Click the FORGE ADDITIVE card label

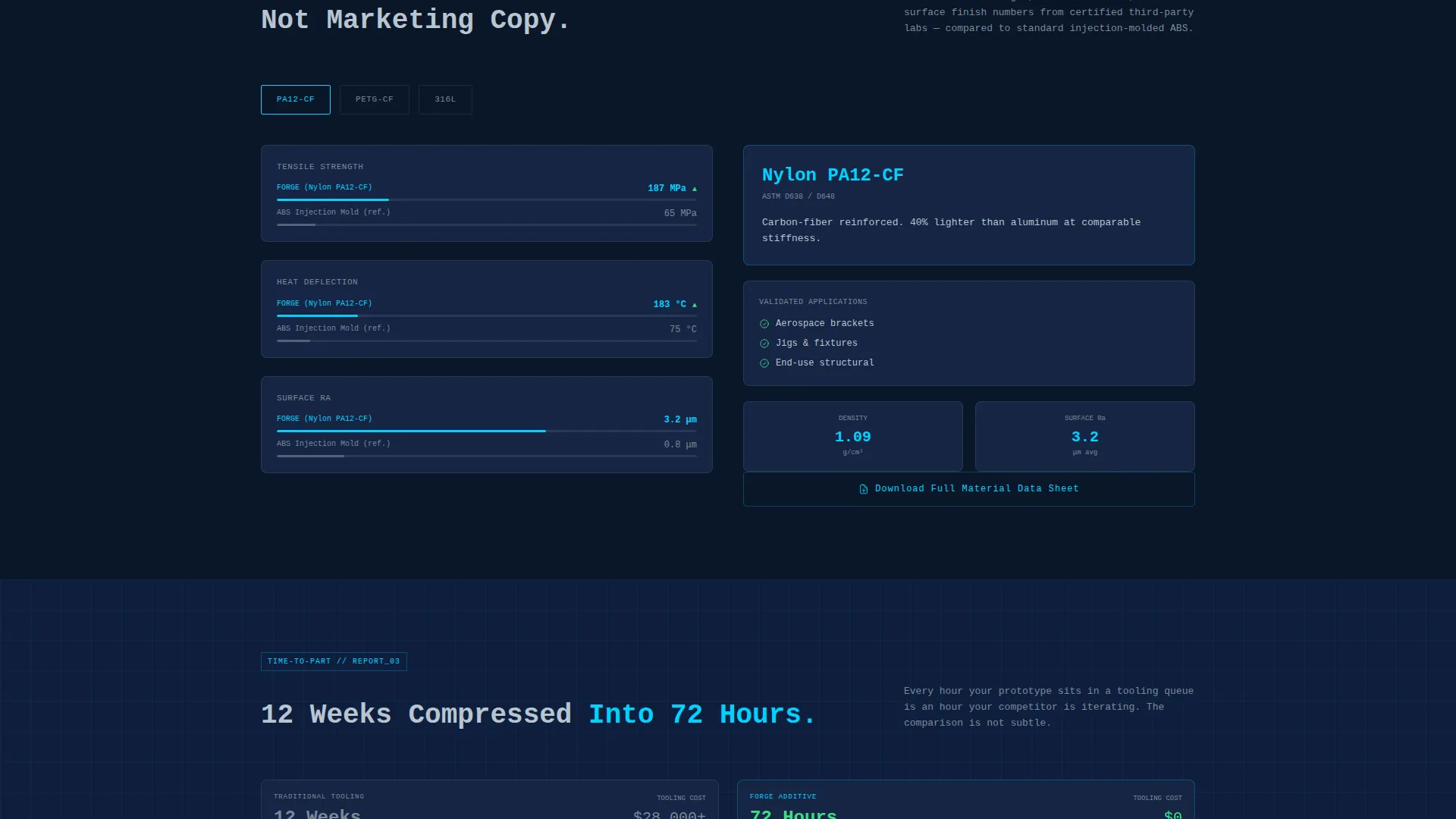(783, 797)
